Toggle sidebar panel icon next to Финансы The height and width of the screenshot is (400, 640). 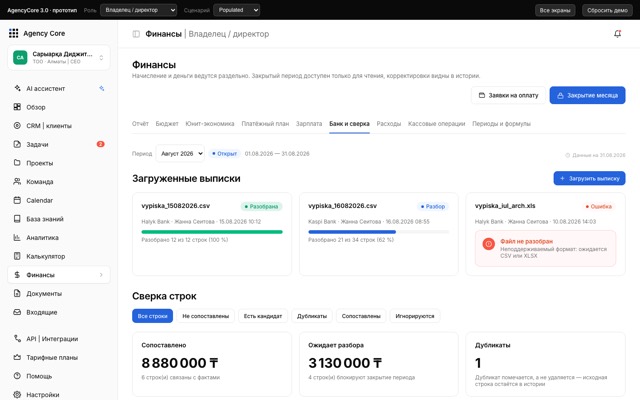(136, 34)
